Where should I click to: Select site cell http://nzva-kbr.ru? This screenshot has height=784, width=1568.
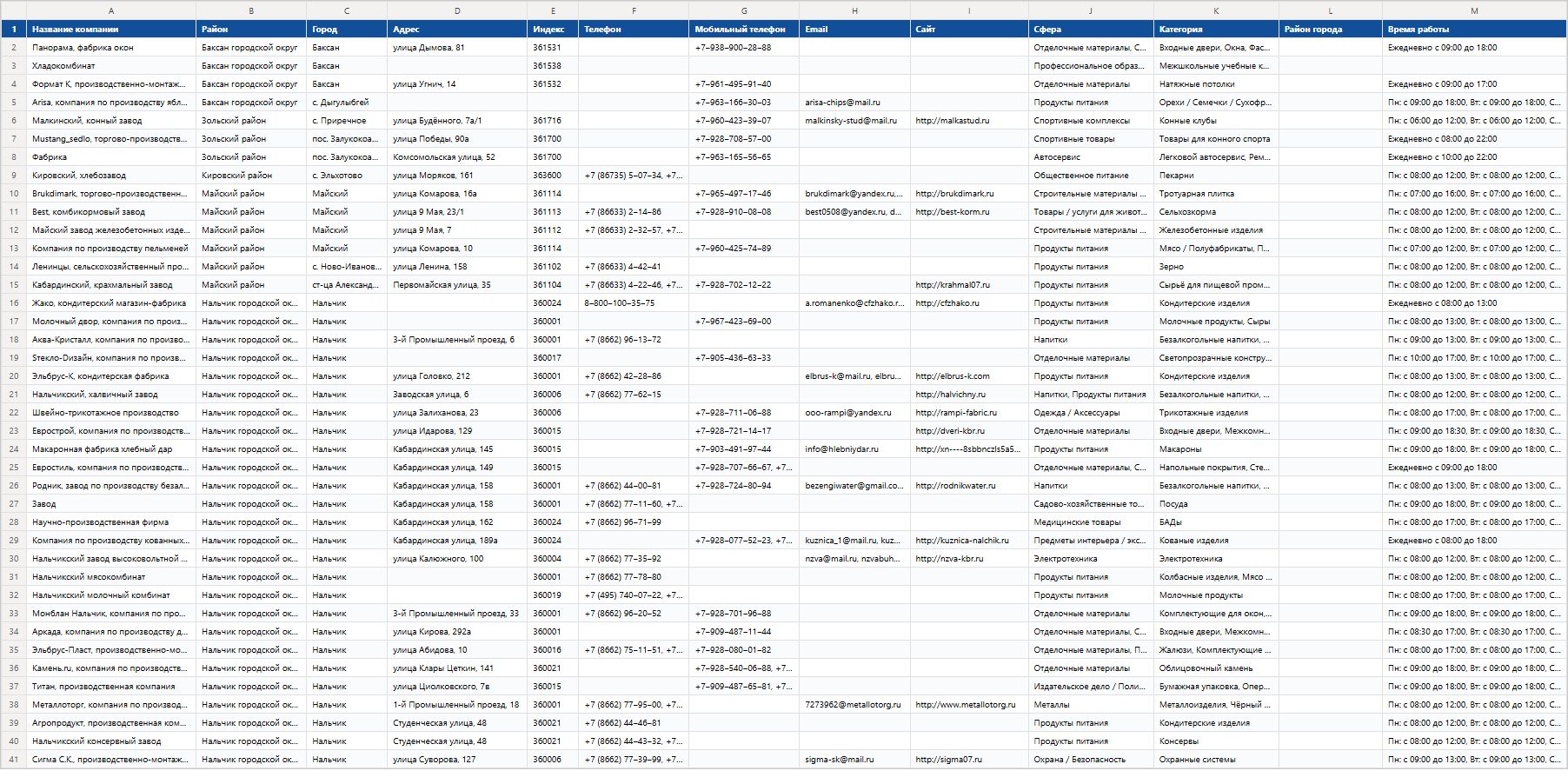969,558
